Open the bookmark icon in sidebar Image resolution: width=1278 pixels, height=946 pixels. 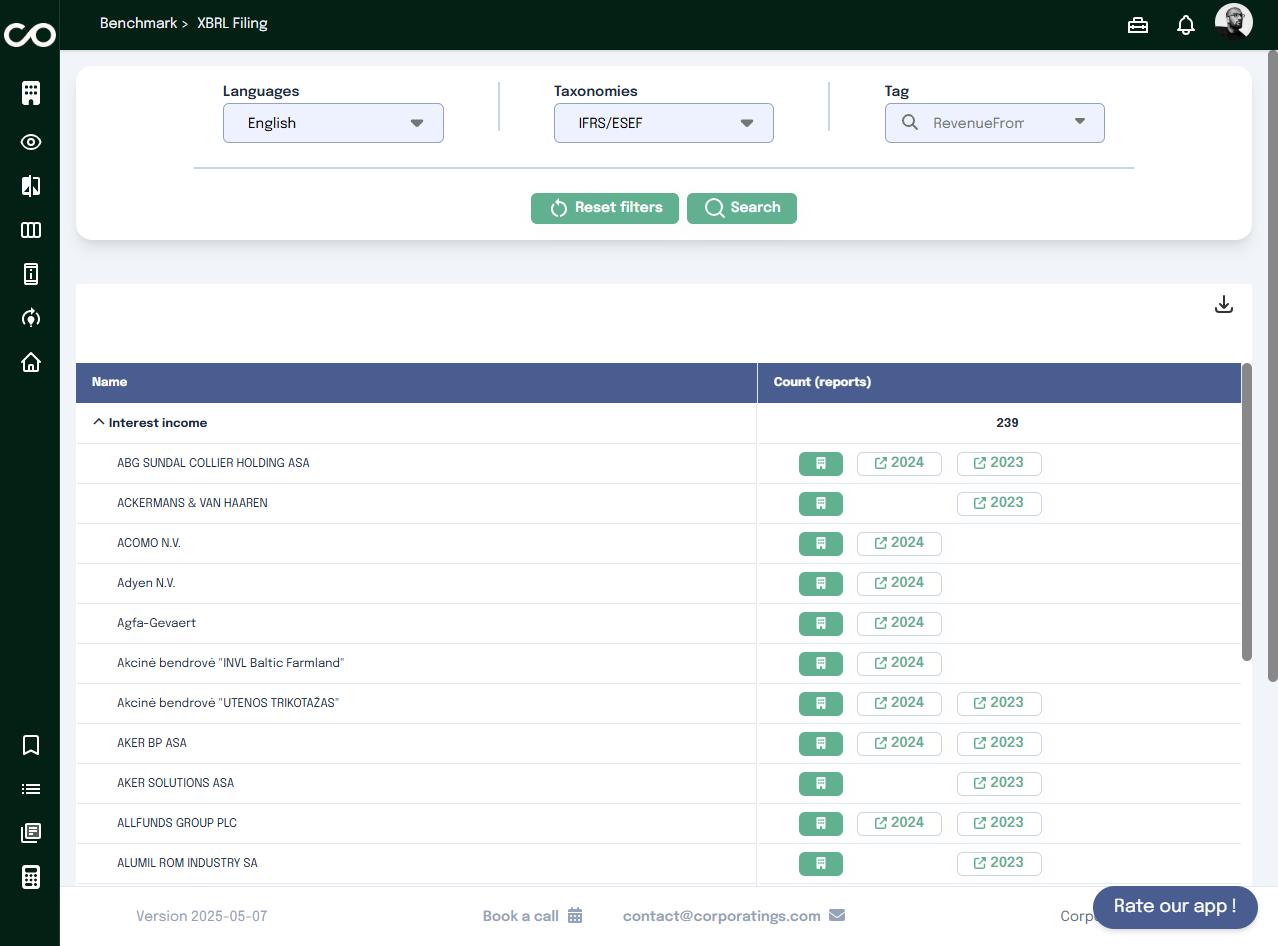point(31,745)
